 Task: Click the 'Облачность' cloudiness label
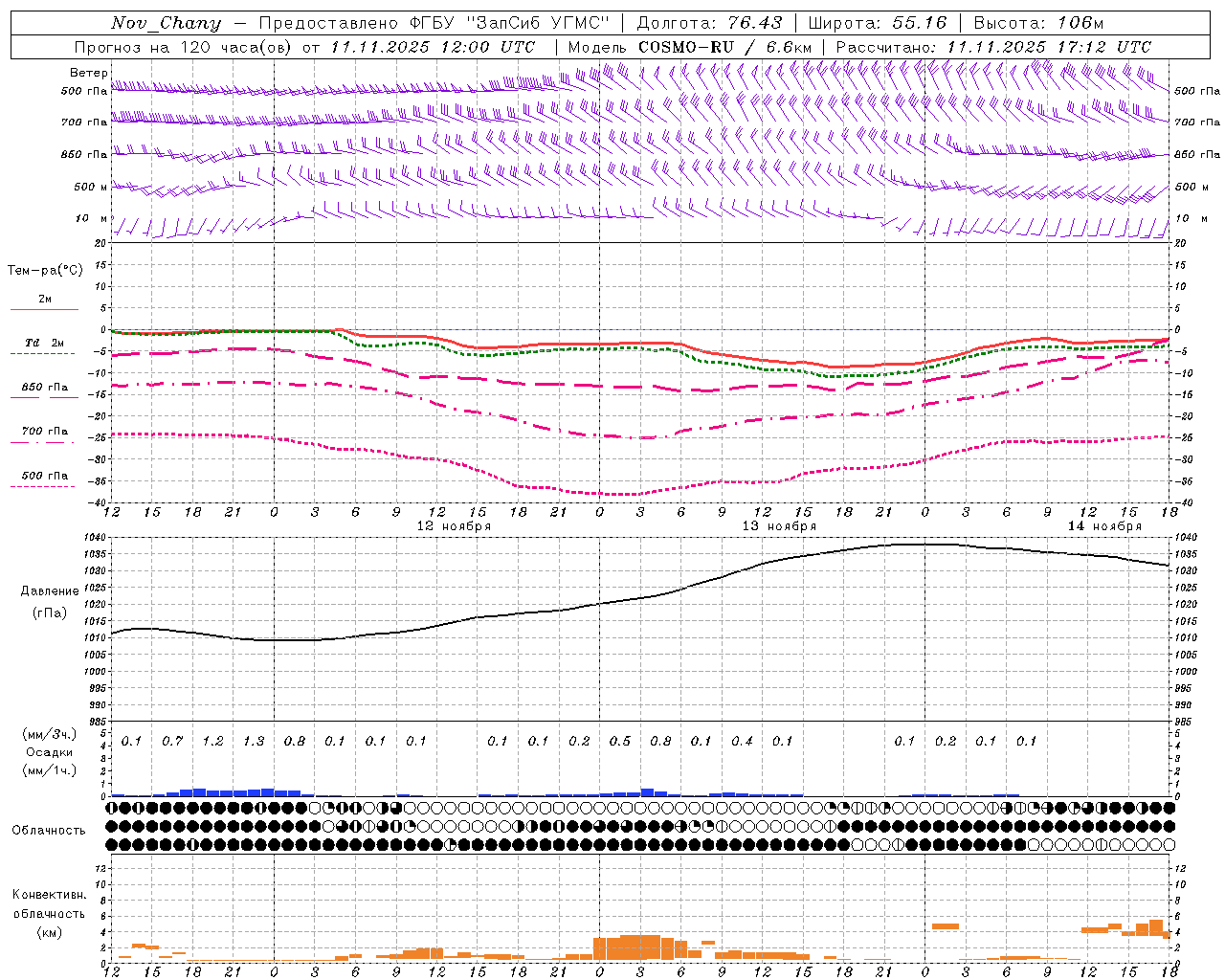click(x=49, y=831)
